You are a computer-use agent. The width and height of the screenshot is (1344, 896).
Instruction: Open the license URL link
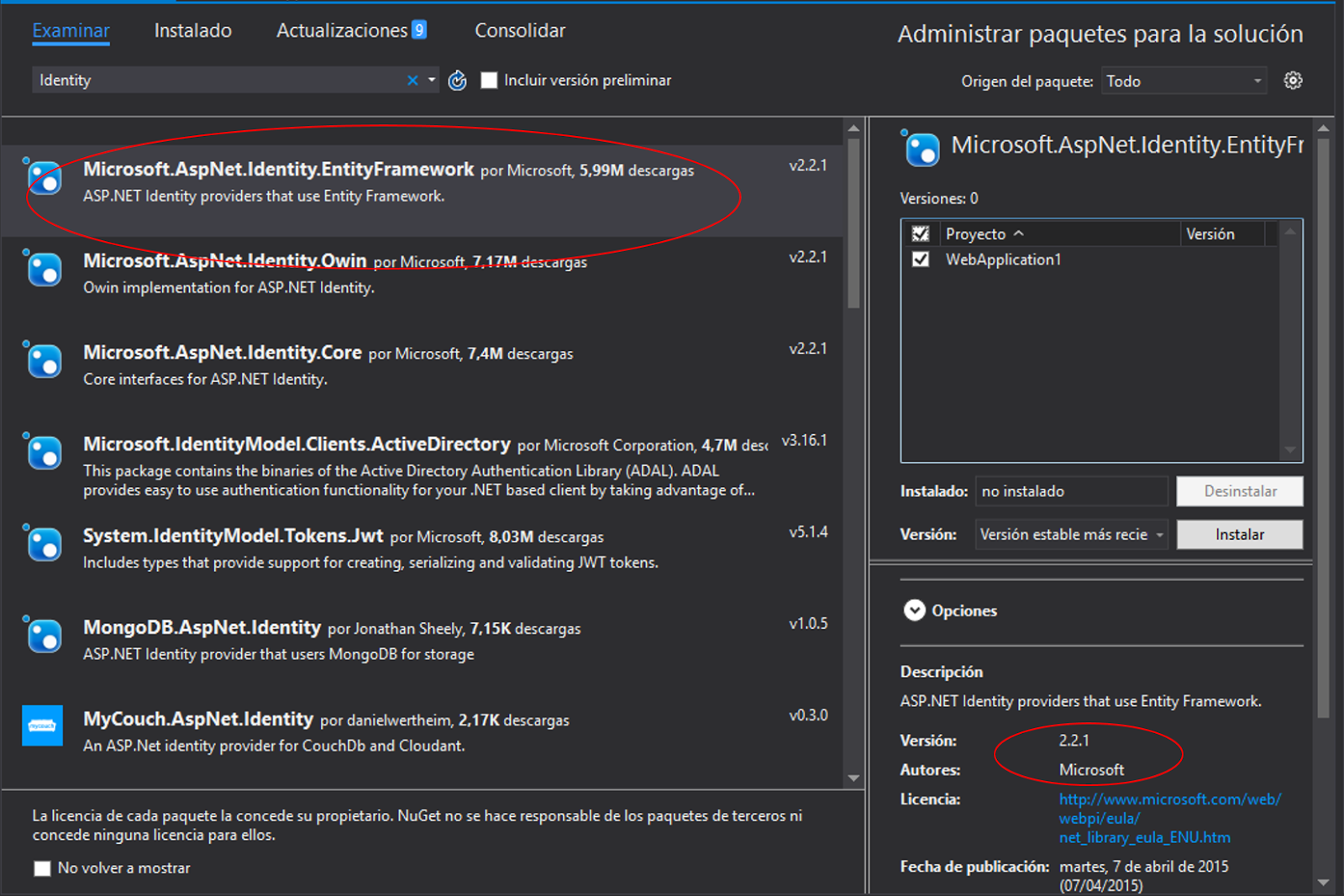[x=1169, y=799]
